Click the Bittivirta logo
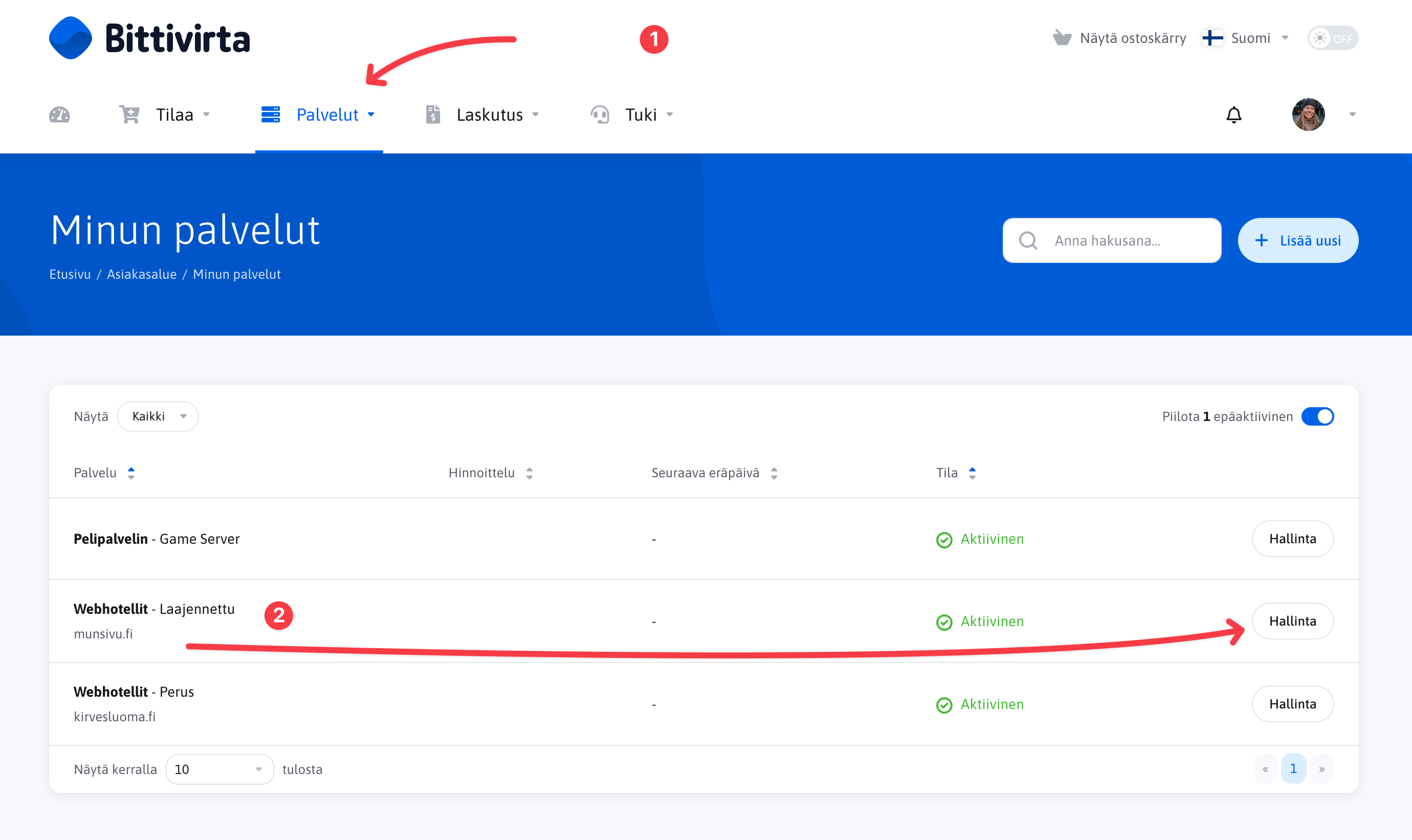This screenshot has width=1412, height=840. click(149, 38)
